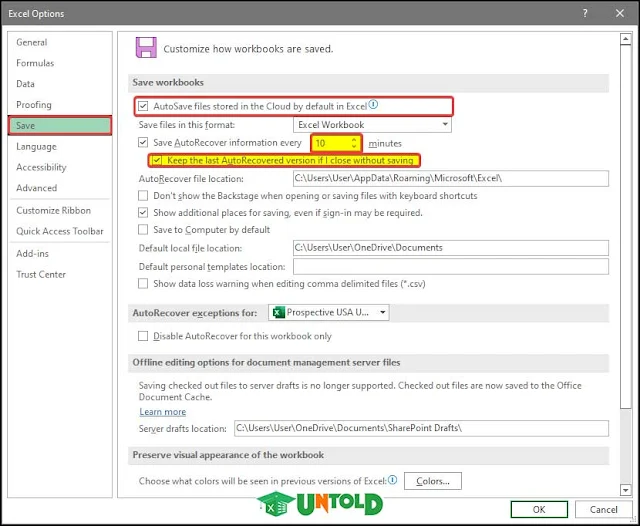Open the Help question mark button
This screenshot has width=640, height=526.
[585, 13]
